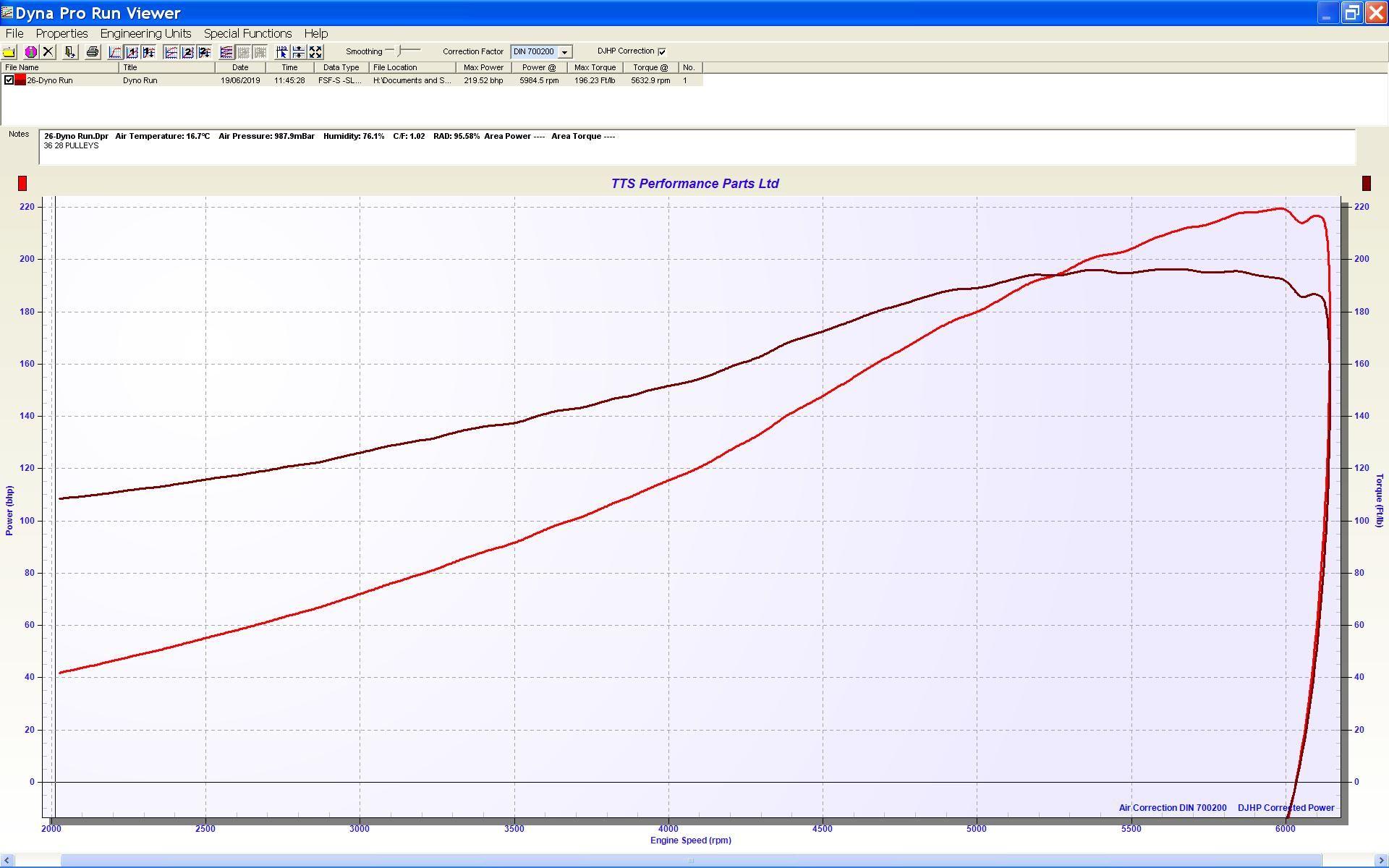The image size is (1389, 868).
Task: Open the Properties menu
Action: [61, 33]
